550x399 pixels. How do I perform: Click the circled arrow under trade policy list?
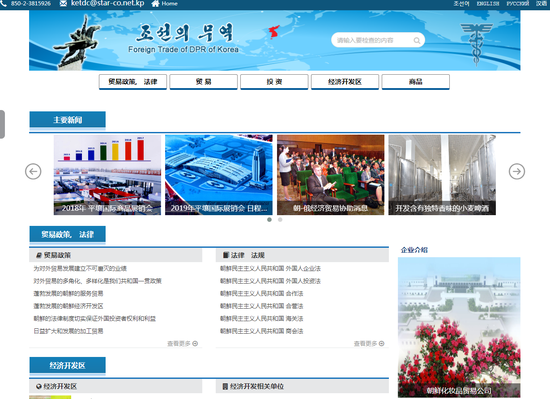(195, 344)
